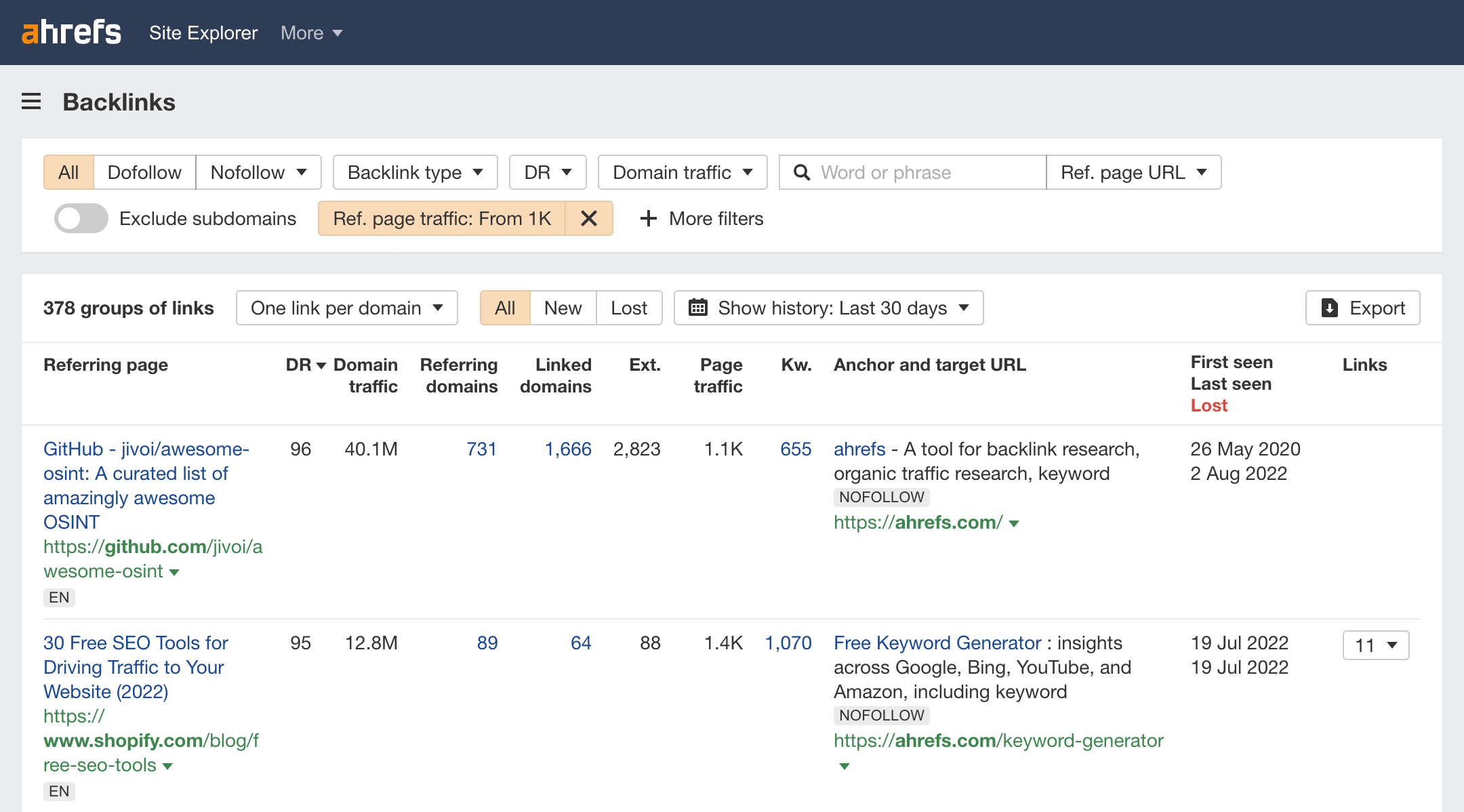Click the plus icon for More filters
This screenshot has width=1464, height=812.
(648, 218)
